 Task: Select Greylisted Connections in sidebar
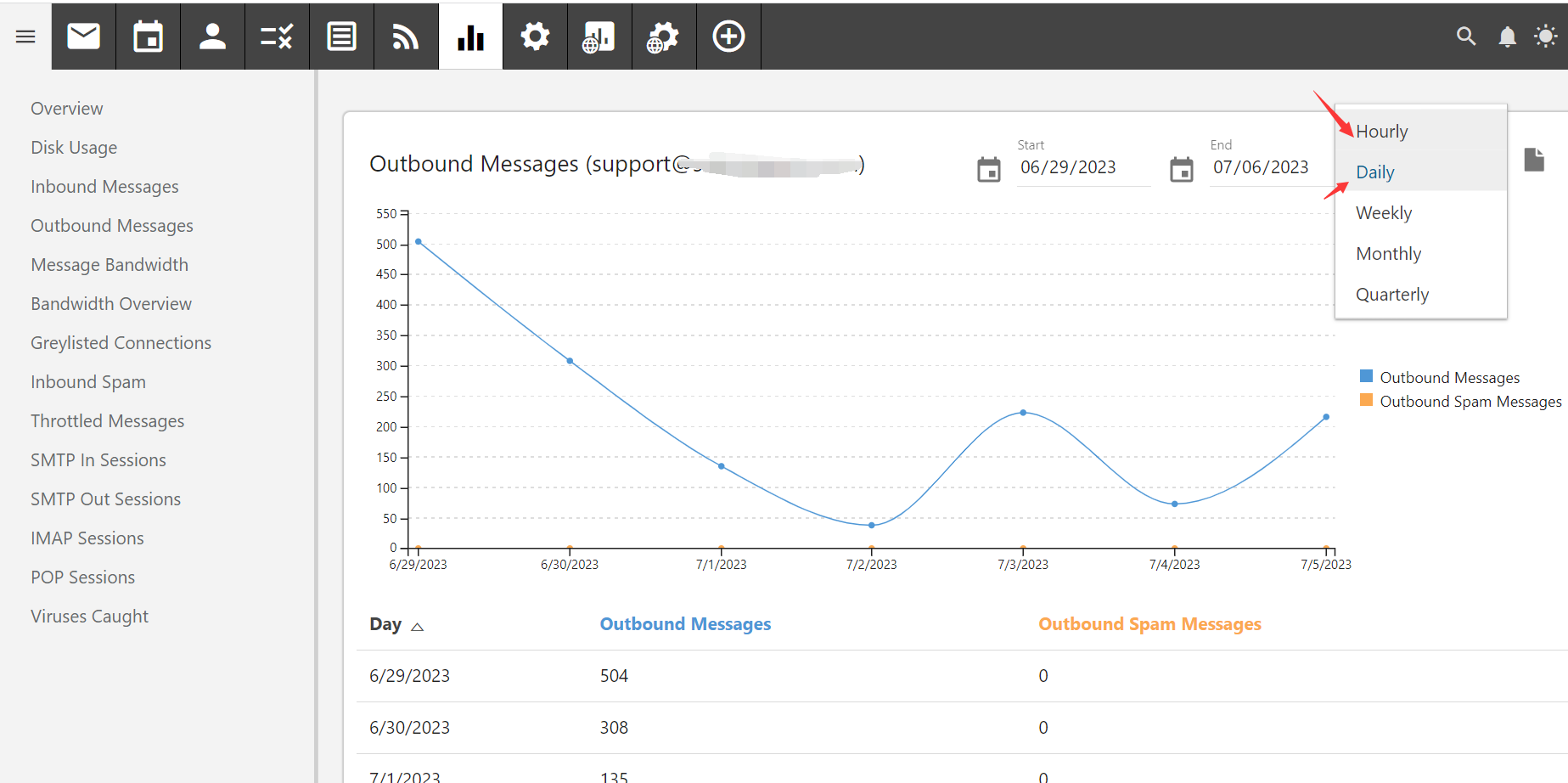[x=121, y=343]
